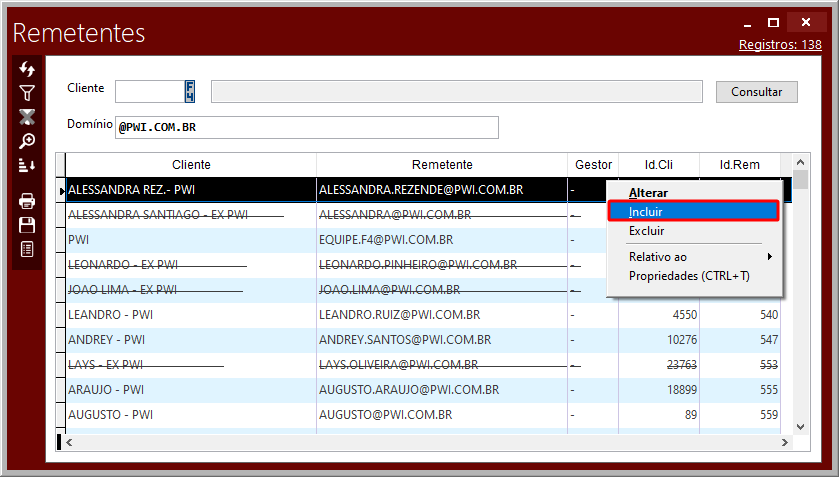839x477 pixels.
Task: Click the refresh arrows icon in sidebar
Action: coord(27,69)
